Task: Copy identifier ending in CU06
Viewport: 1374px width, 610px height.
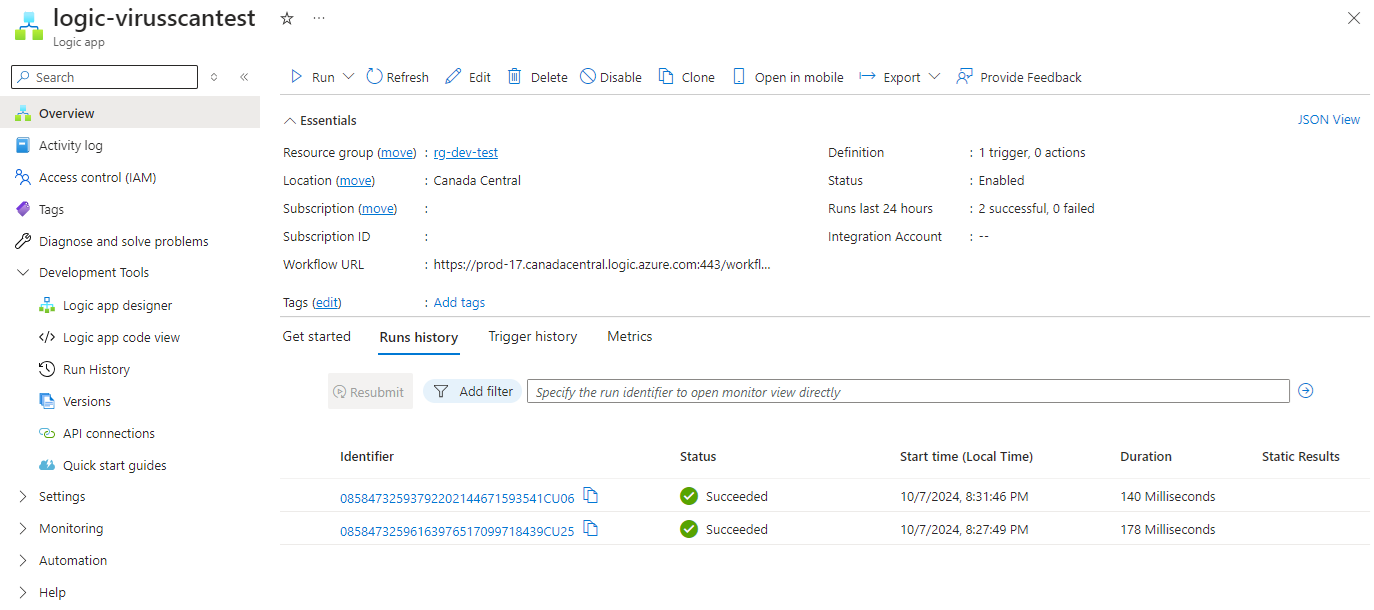Action: [x=591, y=496]
